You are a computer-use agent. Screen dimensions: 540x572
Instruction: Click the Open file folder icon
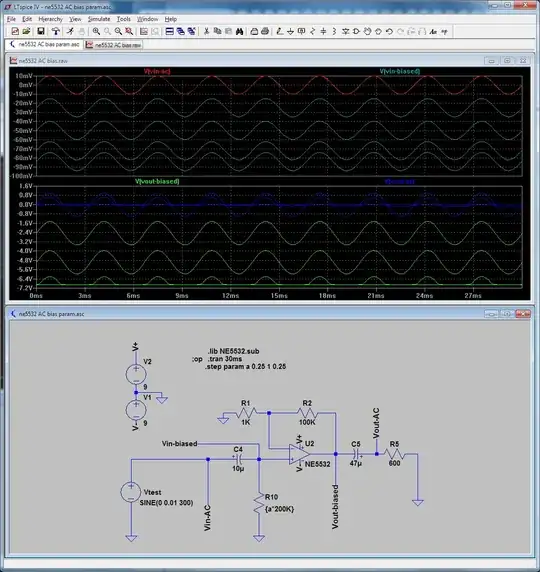(26, 31)
